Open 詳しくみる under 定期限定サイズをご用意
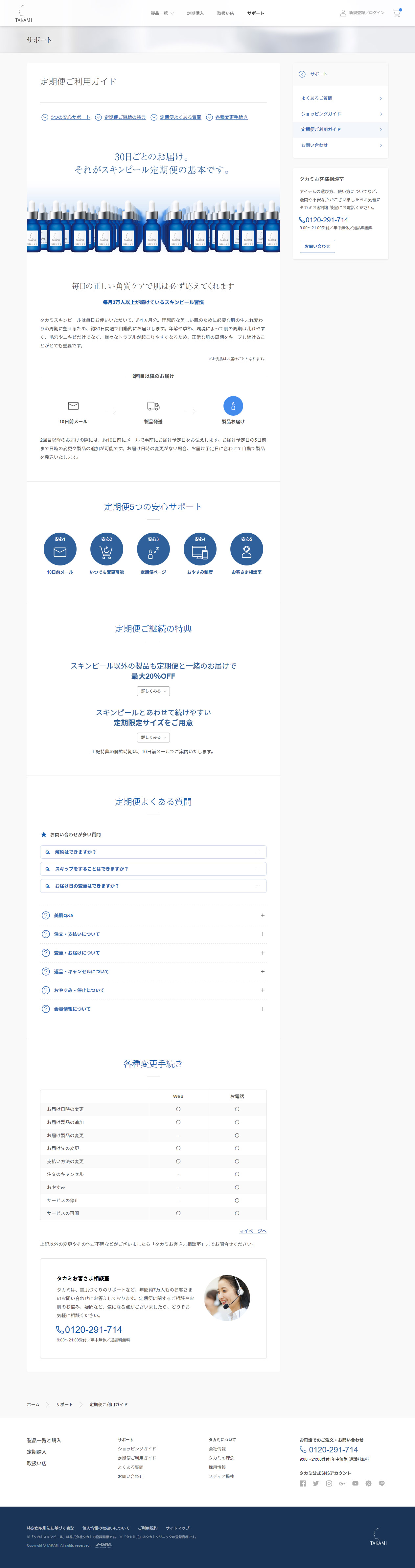This screenshot has height=1568, width=415. 153,737
